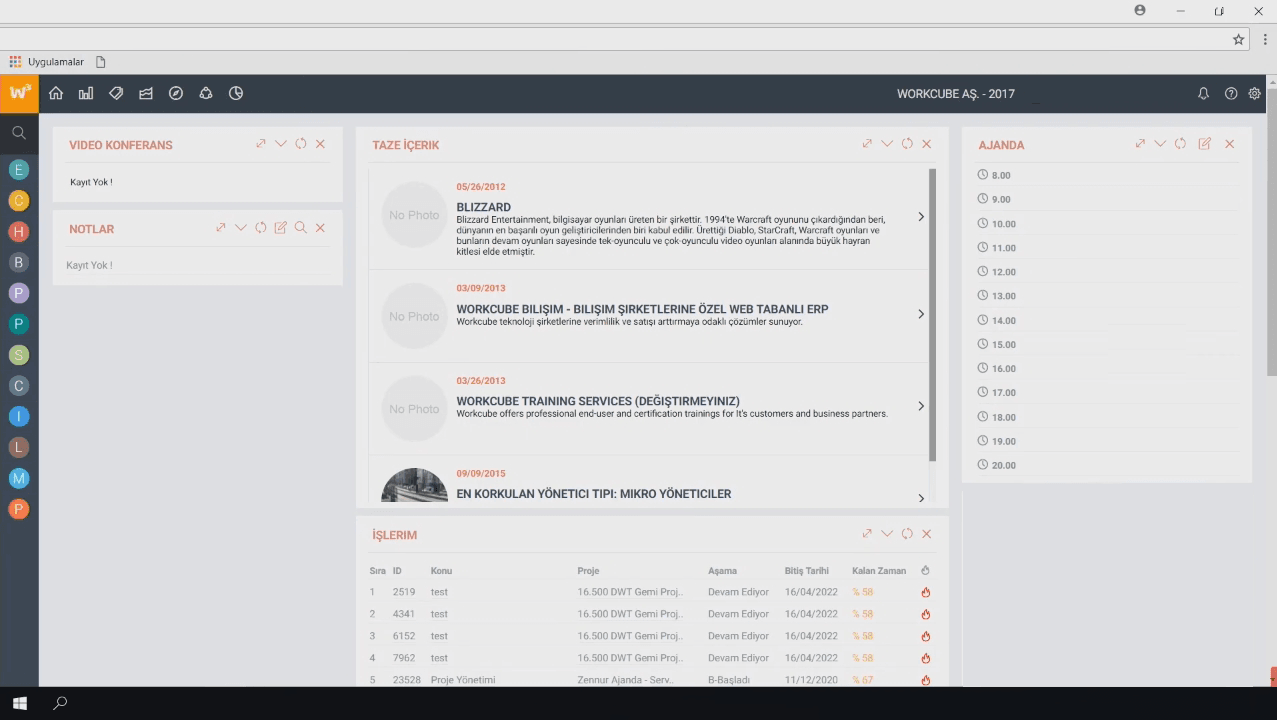Maximize the Video Konferans panel
1277x720 pixels.
click(x=261, y=144)
